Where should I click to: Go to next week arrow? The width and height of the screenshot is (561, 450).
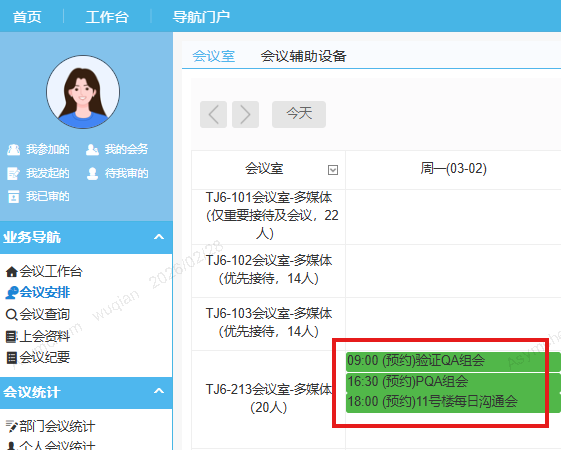click(x=245, y=114)
